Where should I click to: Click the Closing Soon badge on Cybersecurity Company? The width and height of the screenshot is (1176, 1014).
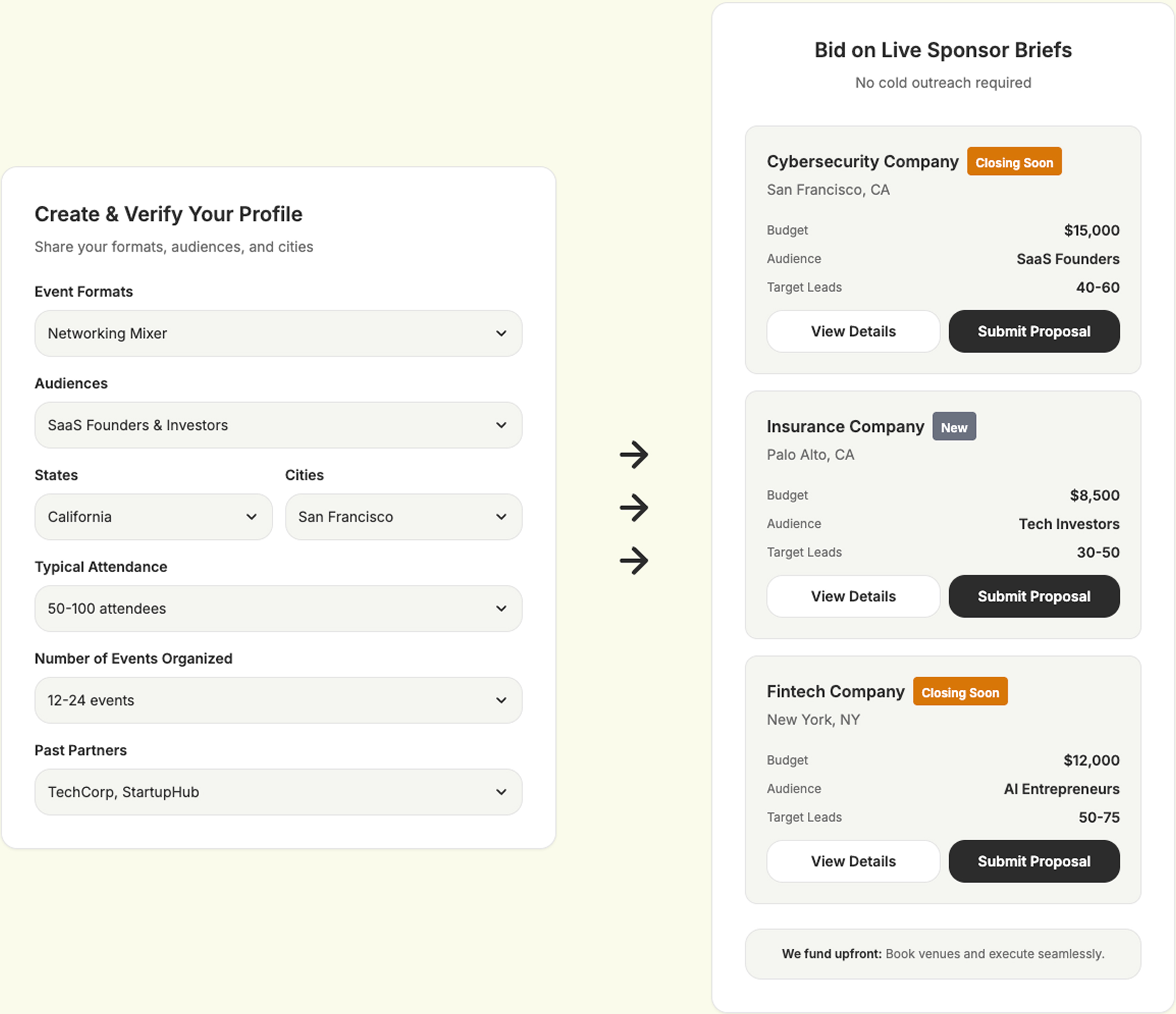[x=1014, y=162]
